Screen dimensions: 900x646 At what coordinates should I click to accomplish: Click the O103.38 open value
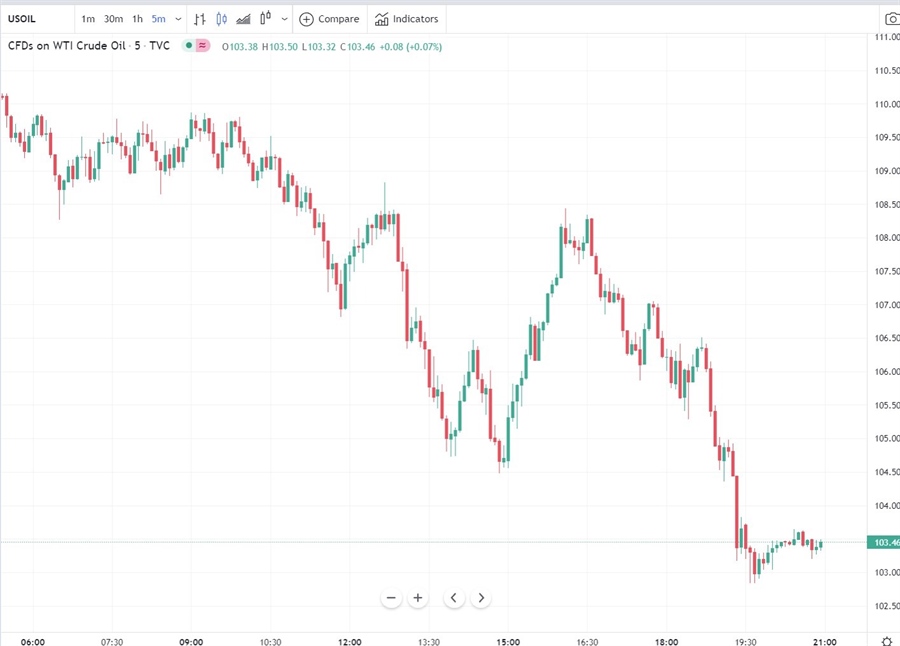pos(240,47)
